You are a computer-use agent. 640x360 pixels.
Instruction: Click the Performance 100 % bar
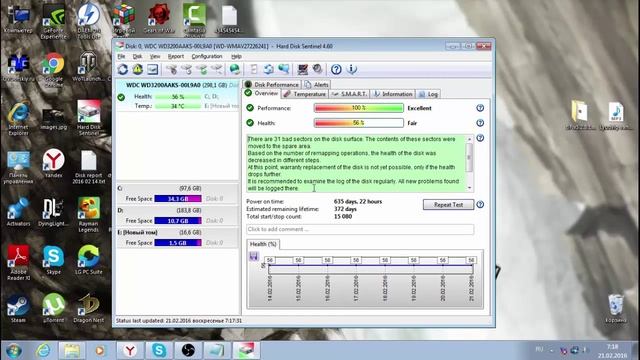[x=358, y=108]
